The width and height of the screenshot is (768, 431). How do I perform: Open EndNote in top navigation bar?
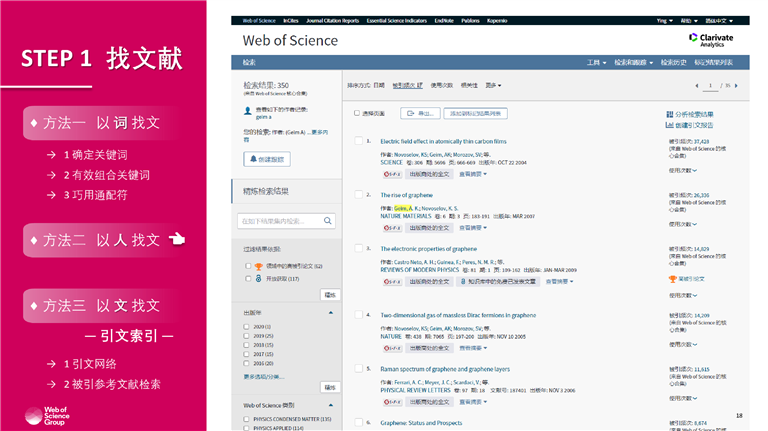[444, 21]
